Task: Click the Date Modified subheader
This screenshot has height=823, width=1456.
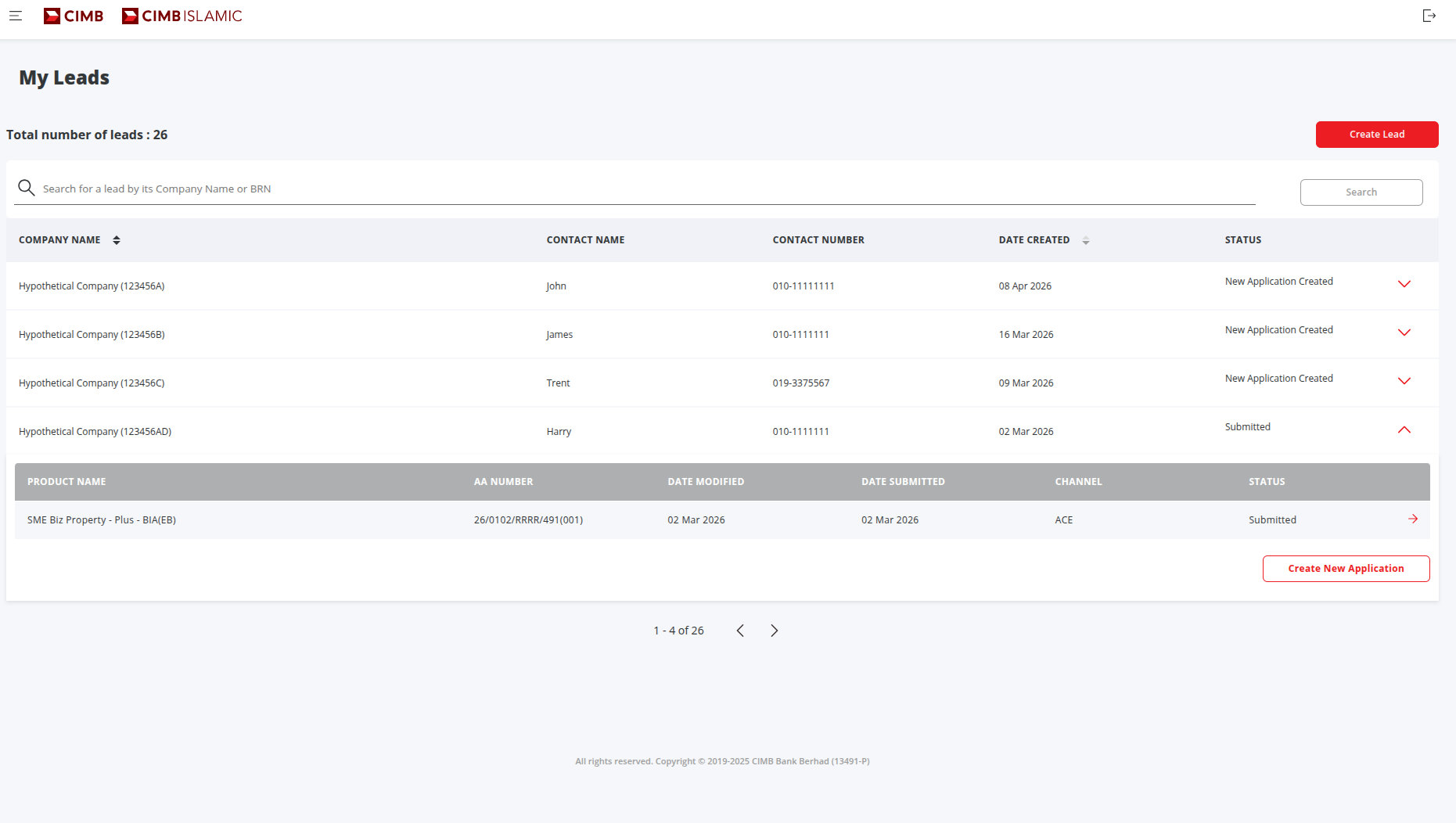Action: pos(706,482)
